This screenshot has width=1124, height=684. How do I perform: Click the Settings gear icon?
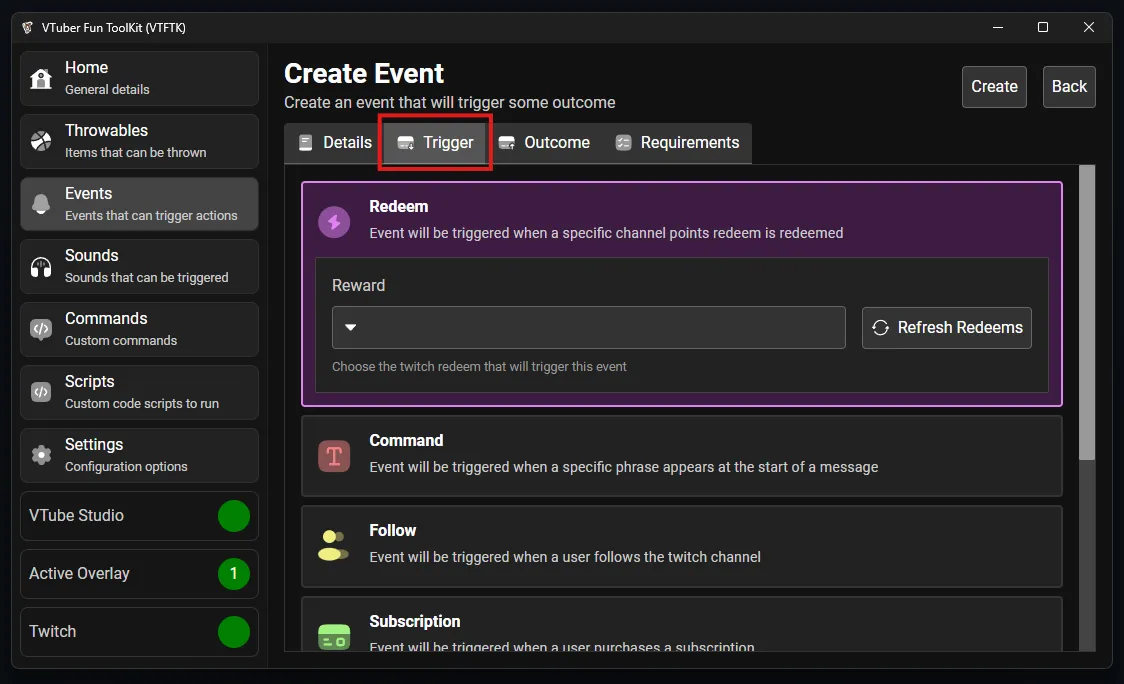[x=41, y=455]
